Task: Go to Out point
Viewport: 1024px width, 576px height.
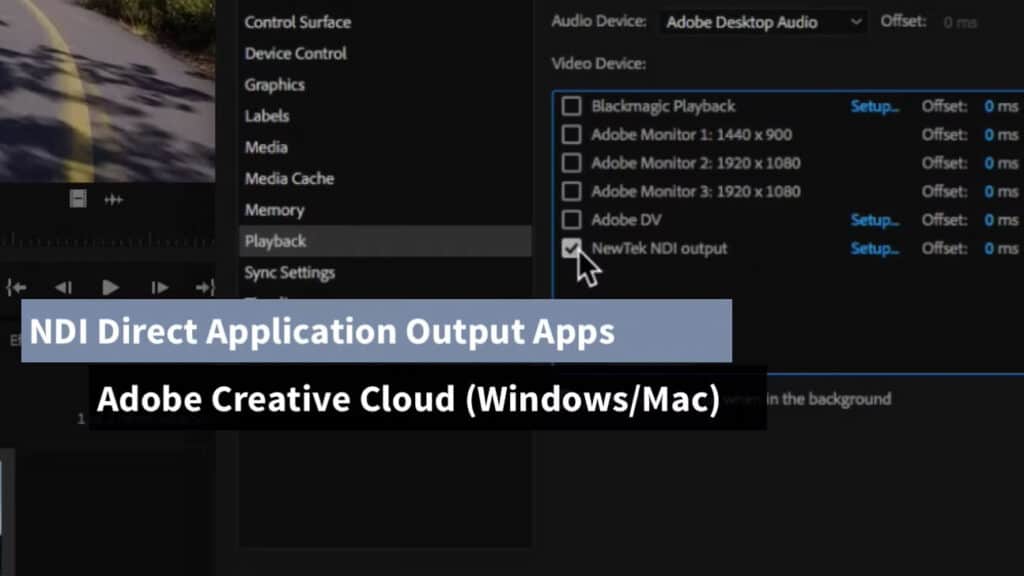Action: pos(205,288)
